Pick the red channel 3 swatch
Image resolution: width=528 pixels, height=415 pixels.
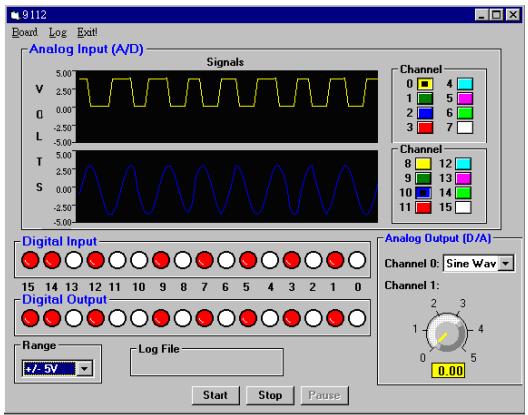[425, 128]
